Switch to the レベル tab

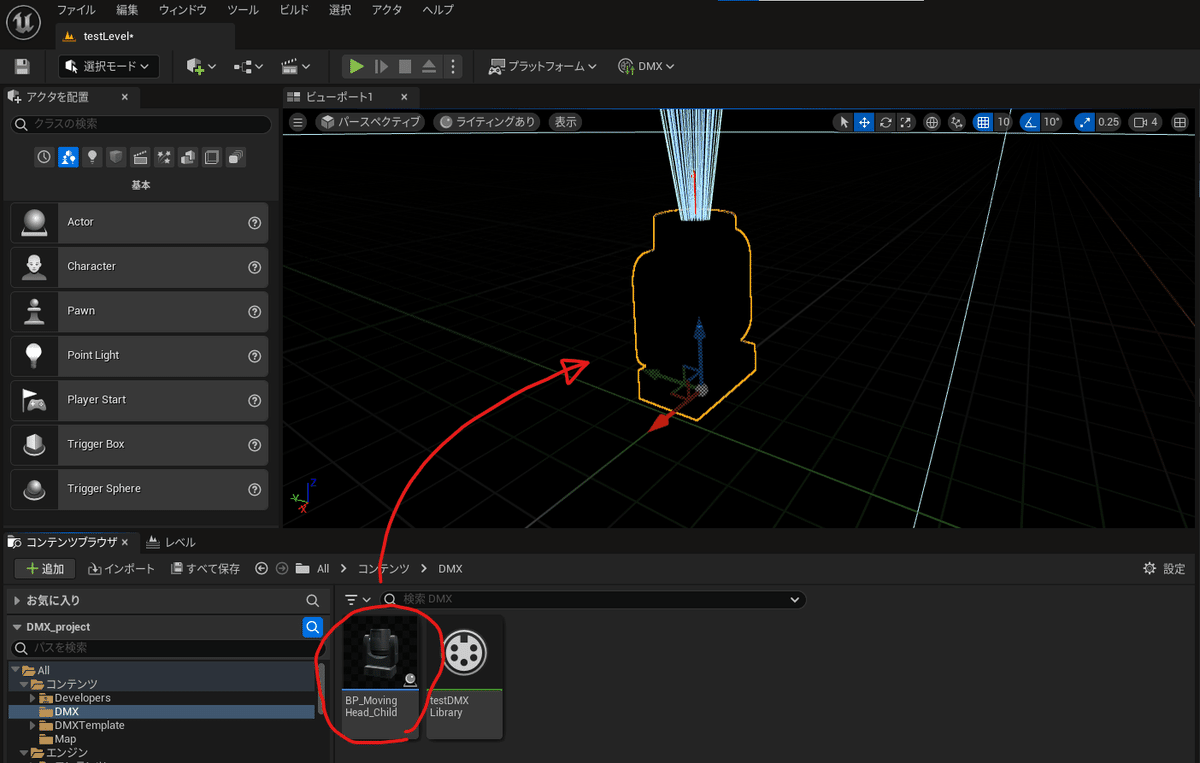(171, 542)
